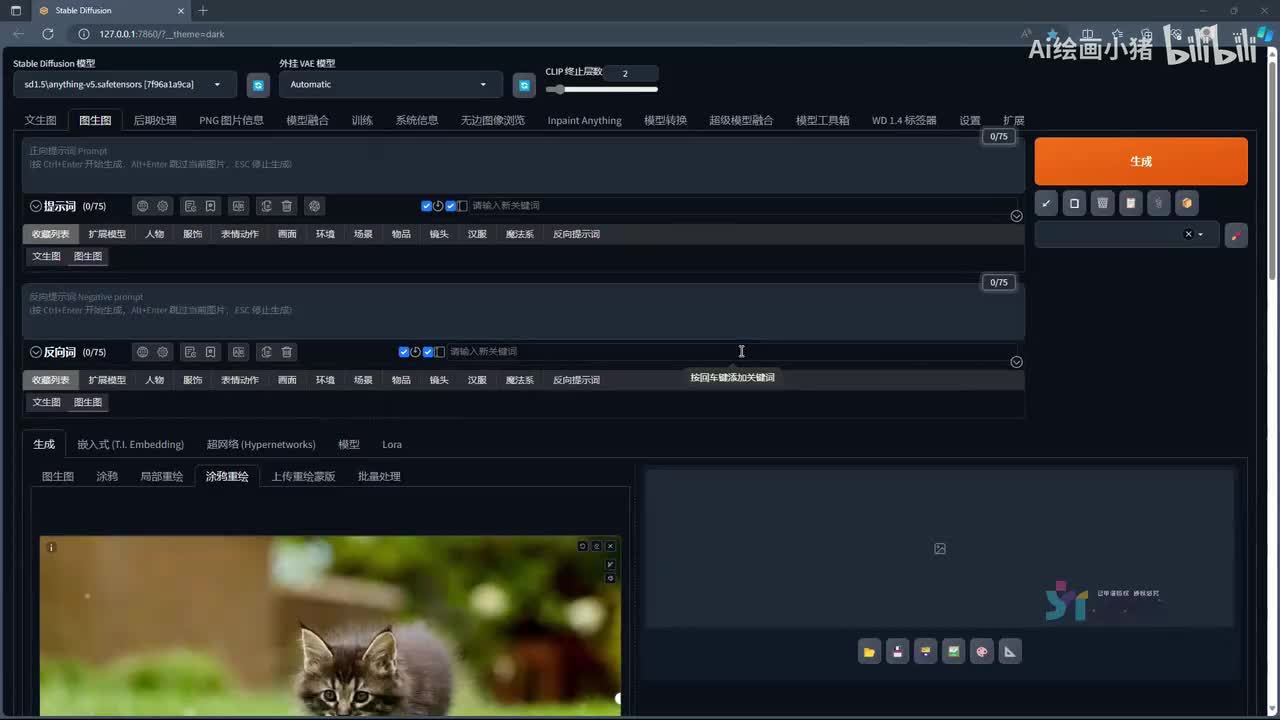Viewport: 1280px width, 720px height.
Task: Click the ChatGPT icon in 提示词 toolbar
Action: pos(314,206)
